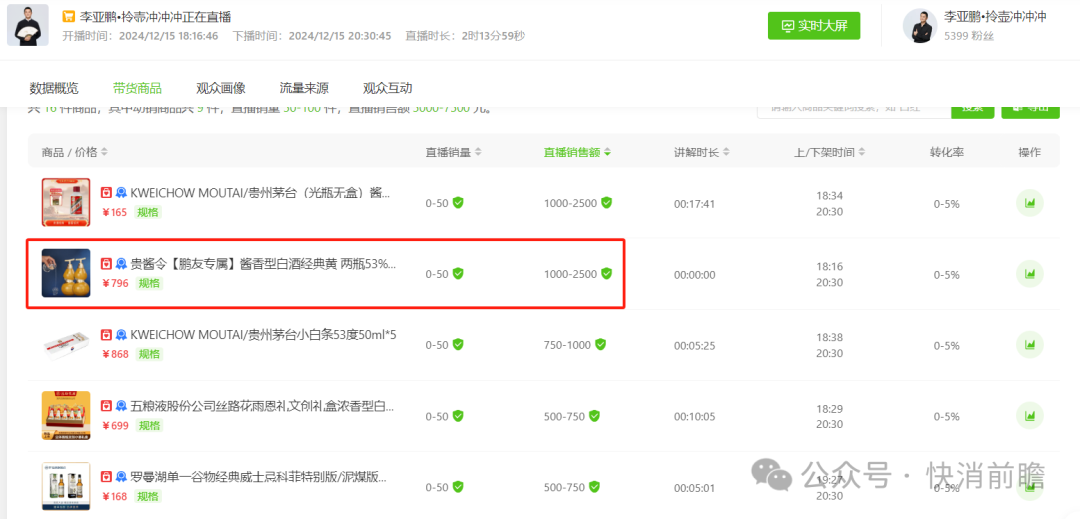Toggle the 直播销售额 sort arrow
1080x519 pixels.
608,152
